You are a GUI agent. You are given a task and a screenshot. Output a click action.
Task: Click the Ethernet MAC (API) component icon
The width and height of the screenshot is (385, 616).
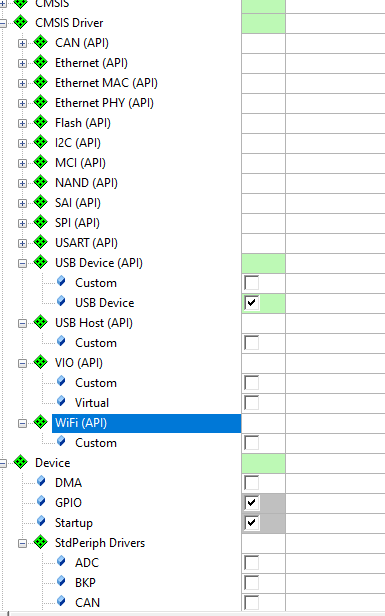point(40,82)
